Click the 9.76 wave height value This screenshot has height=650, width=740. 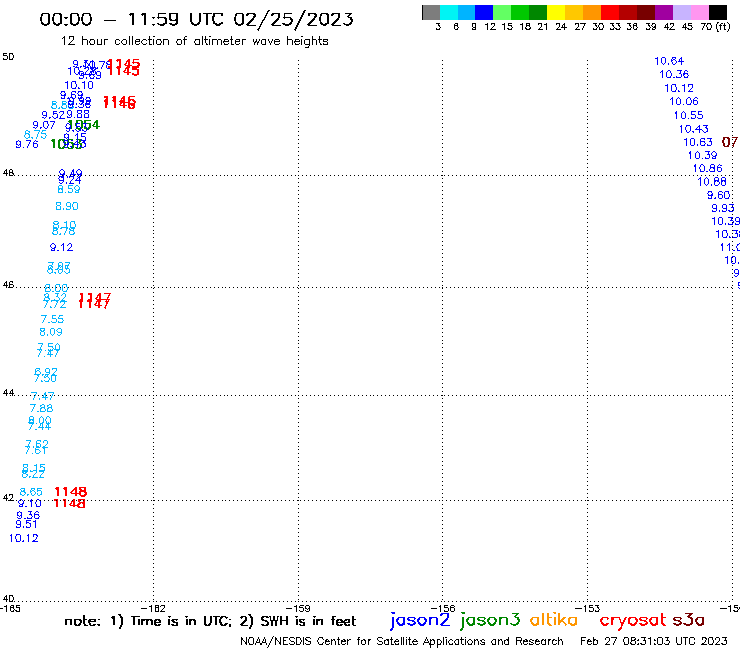point(26,144)
